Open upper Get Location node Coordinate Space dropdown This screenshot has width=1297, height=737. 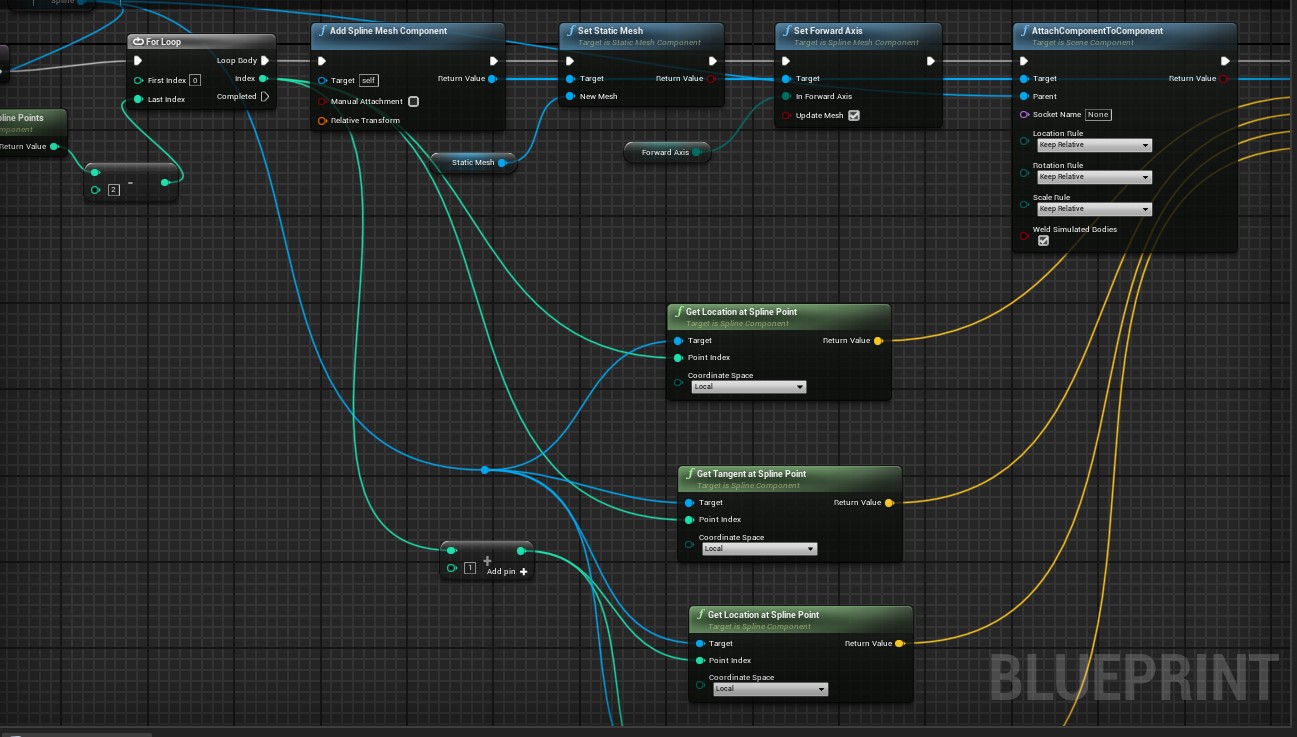pyautogui.click(x=748, y=387)
